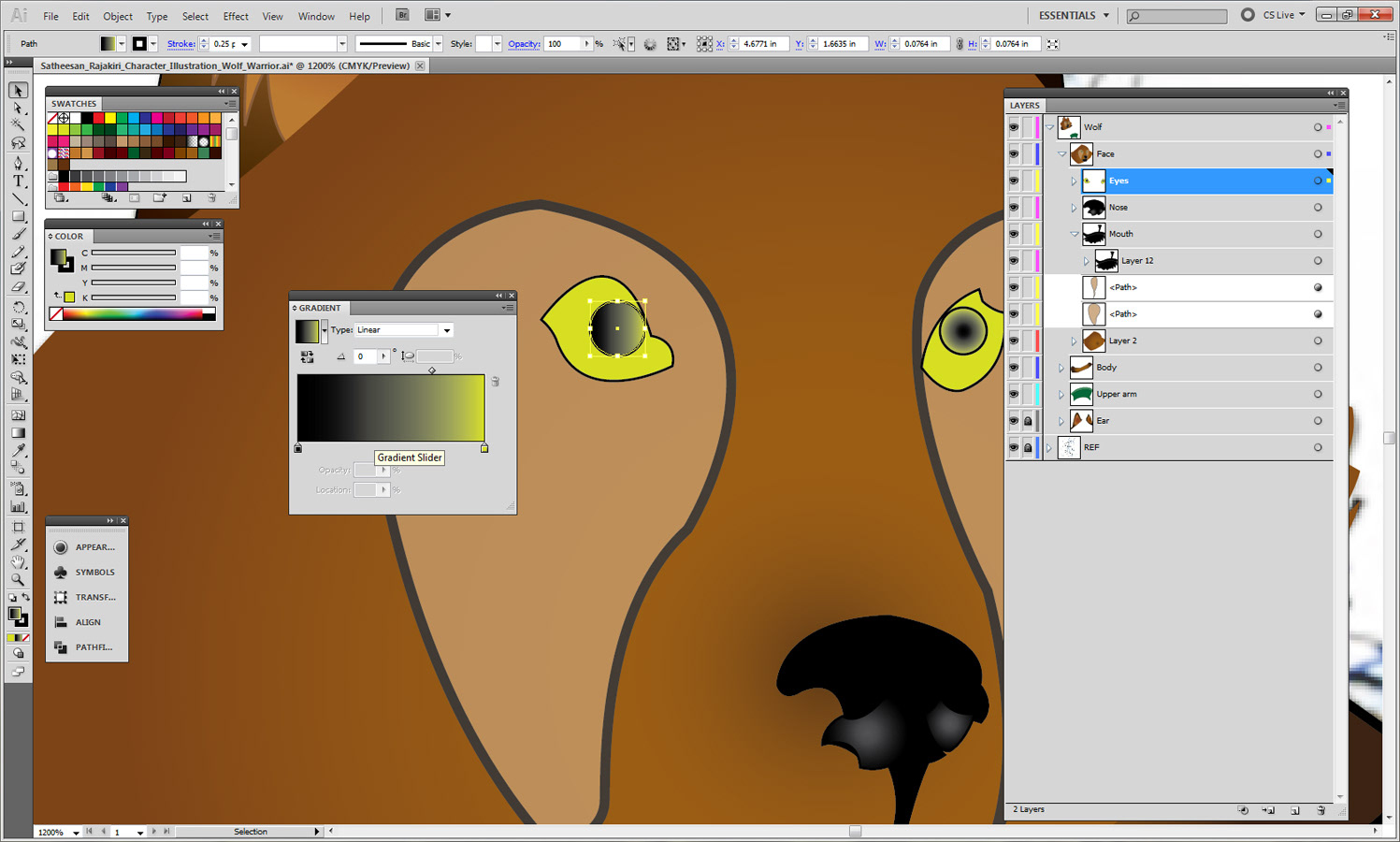Collapse the Face sublayer

pyautogui.click(x=1061, y=153)
